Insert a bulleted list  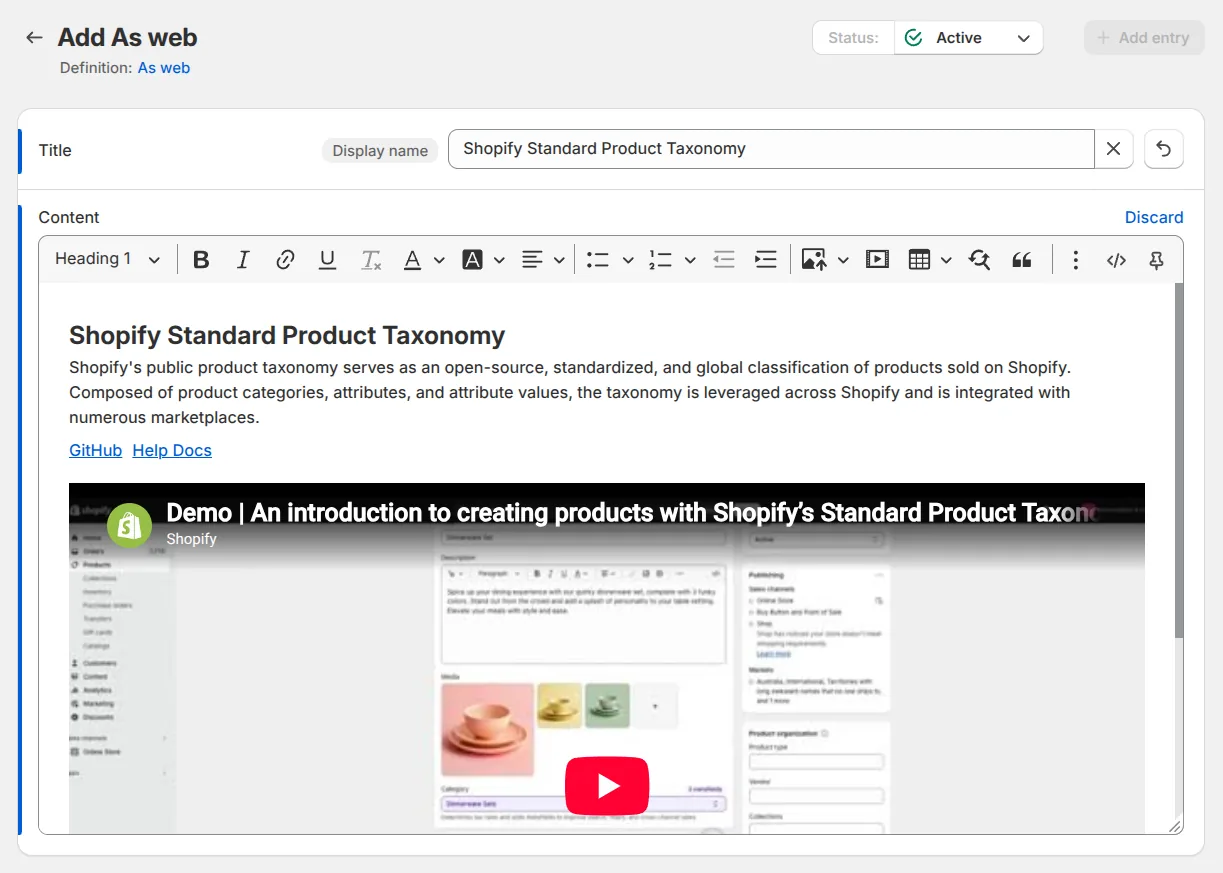click(x=598, y=260)
